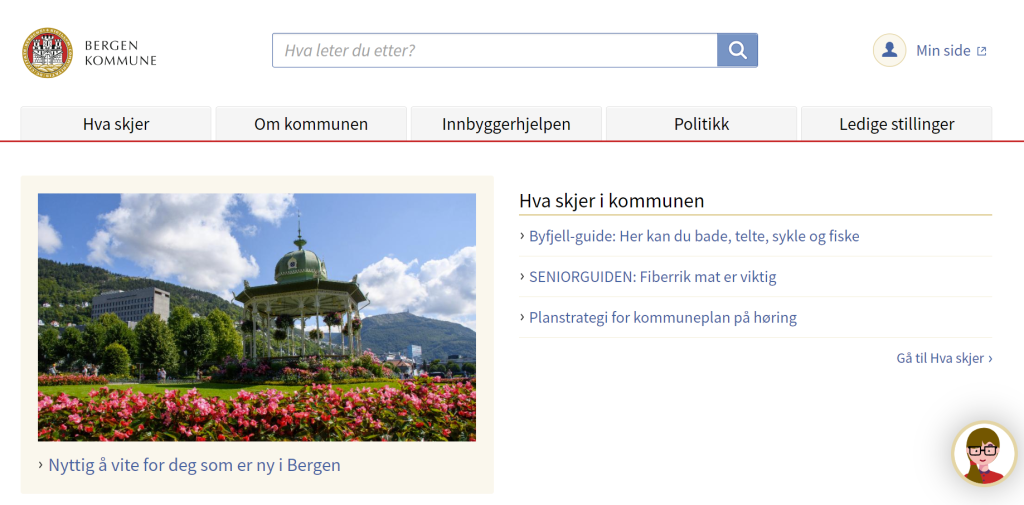The height and width of the screenshot is (505, 1024).
Task: Switch to the Om kommunen tab
Action: tap(311, 124)
